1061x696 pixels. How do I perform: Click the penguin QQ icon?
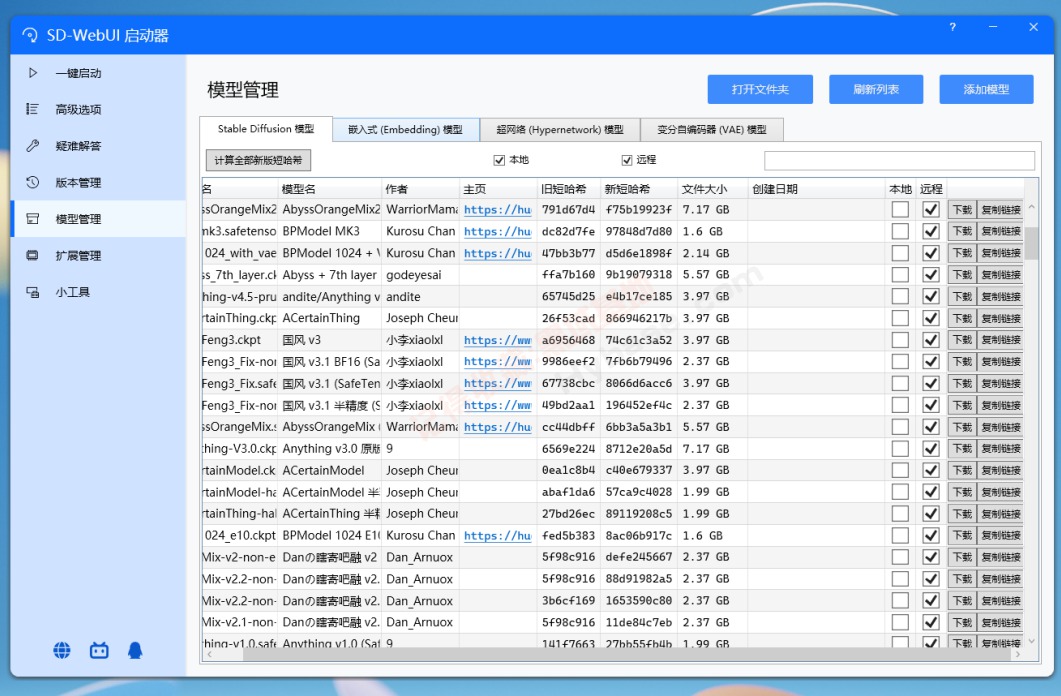click(x=135, y=651)
